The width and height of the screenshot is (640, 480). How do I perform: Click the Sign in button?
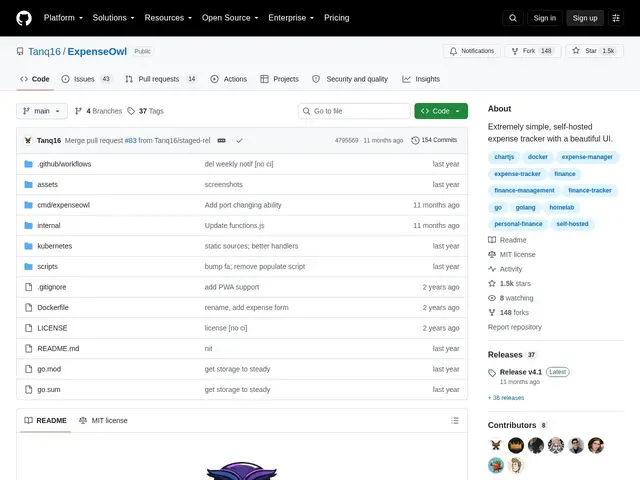[544, 18]
